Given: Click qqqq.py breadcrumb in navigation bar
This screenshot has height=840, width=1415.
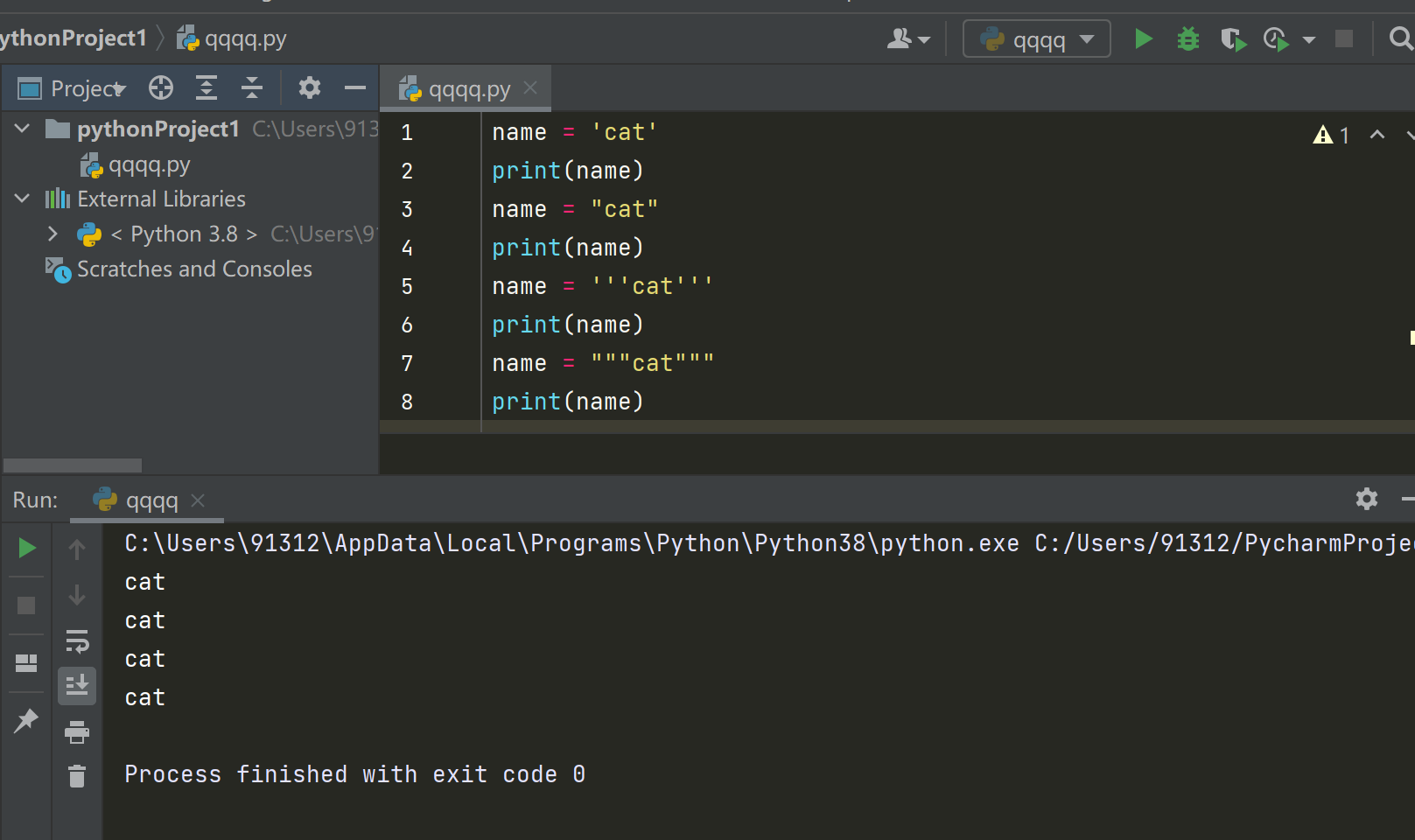Looking at the screenshot, I should tap(232, 38).
